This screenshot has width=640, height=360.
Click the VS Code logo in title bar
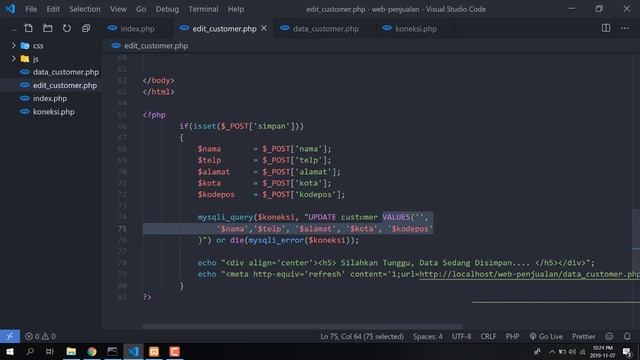(10, 9)
